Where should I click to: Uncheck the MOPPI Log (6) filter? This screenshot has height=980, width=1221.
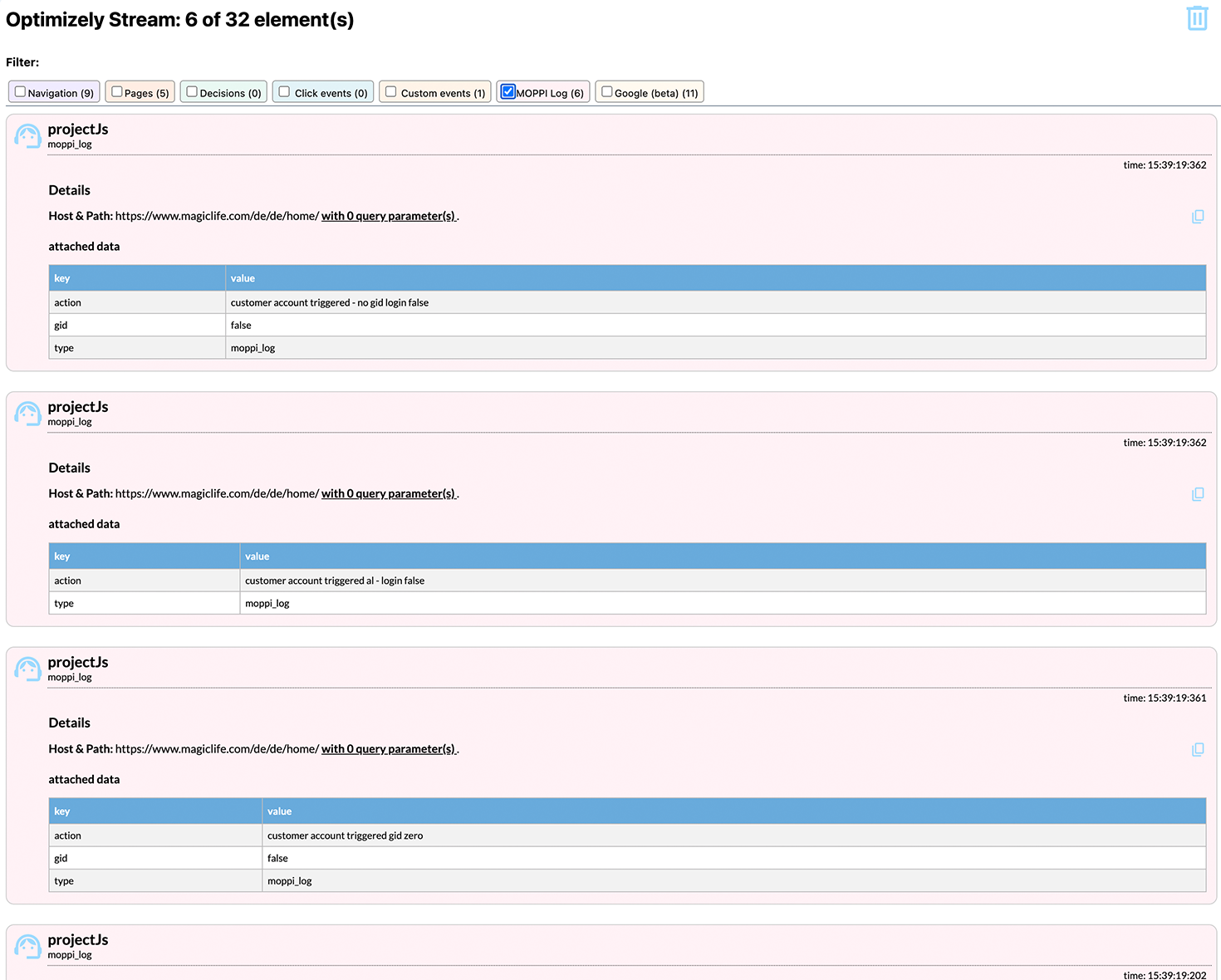pyautogui.click(x=508, y=92)
